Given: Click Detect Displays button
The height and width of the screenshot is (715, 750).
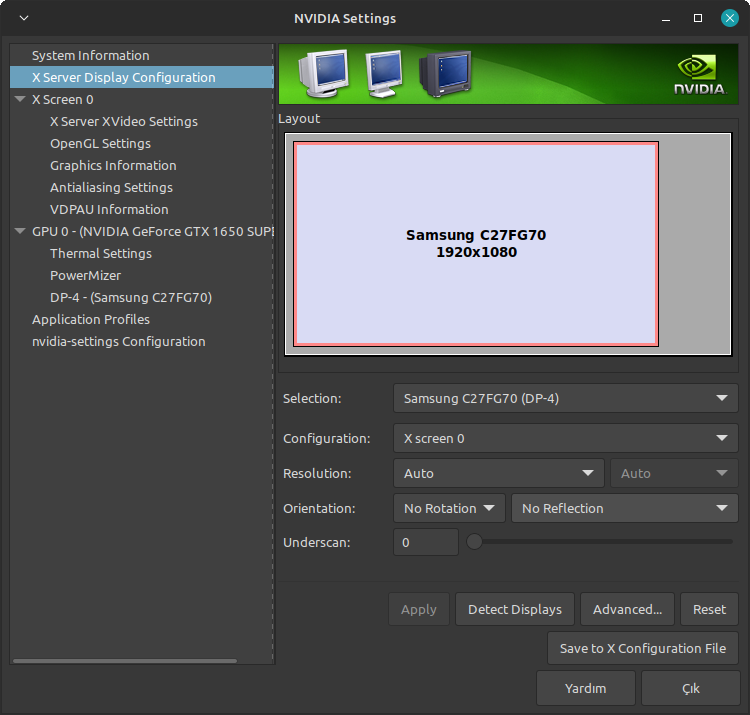Looking at the screenshot, I should (515, 609).
